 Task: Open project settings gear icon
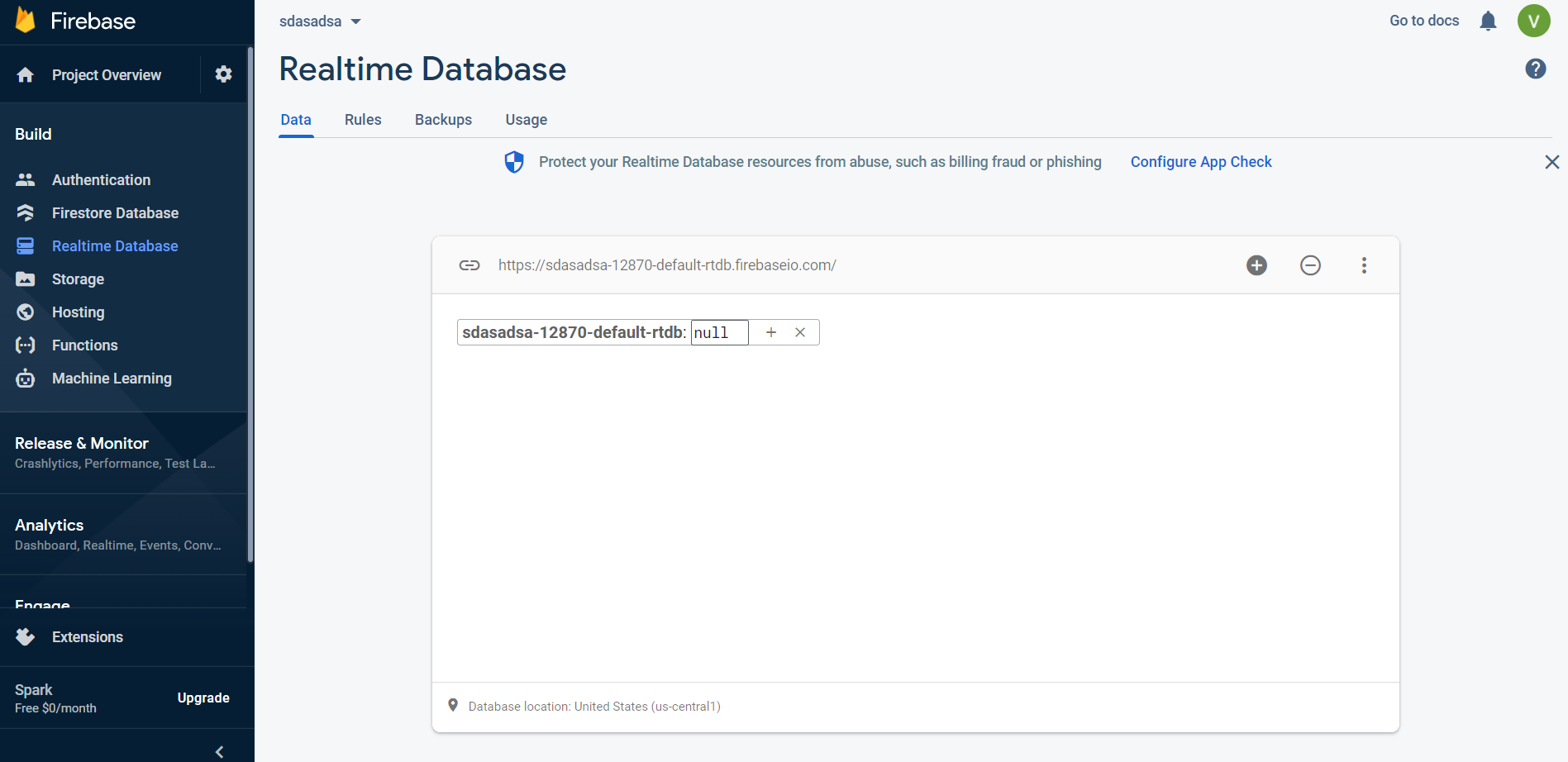pyautogui.click(x=223, y=74)
